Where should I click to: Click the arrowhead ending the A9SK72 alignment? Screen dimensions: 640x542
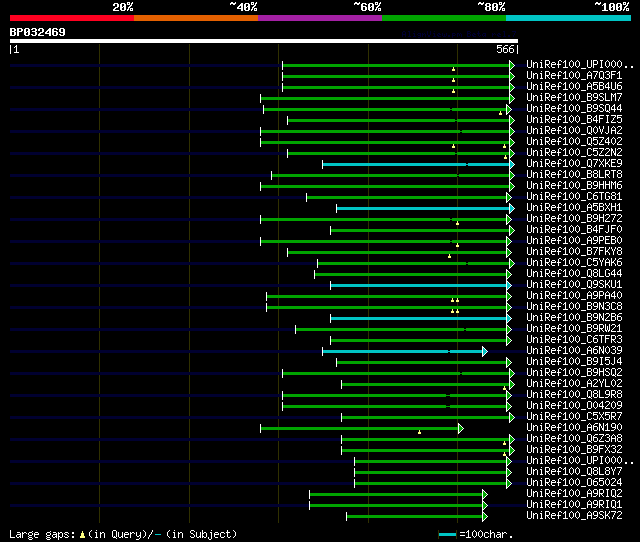[x=484, y=517]
